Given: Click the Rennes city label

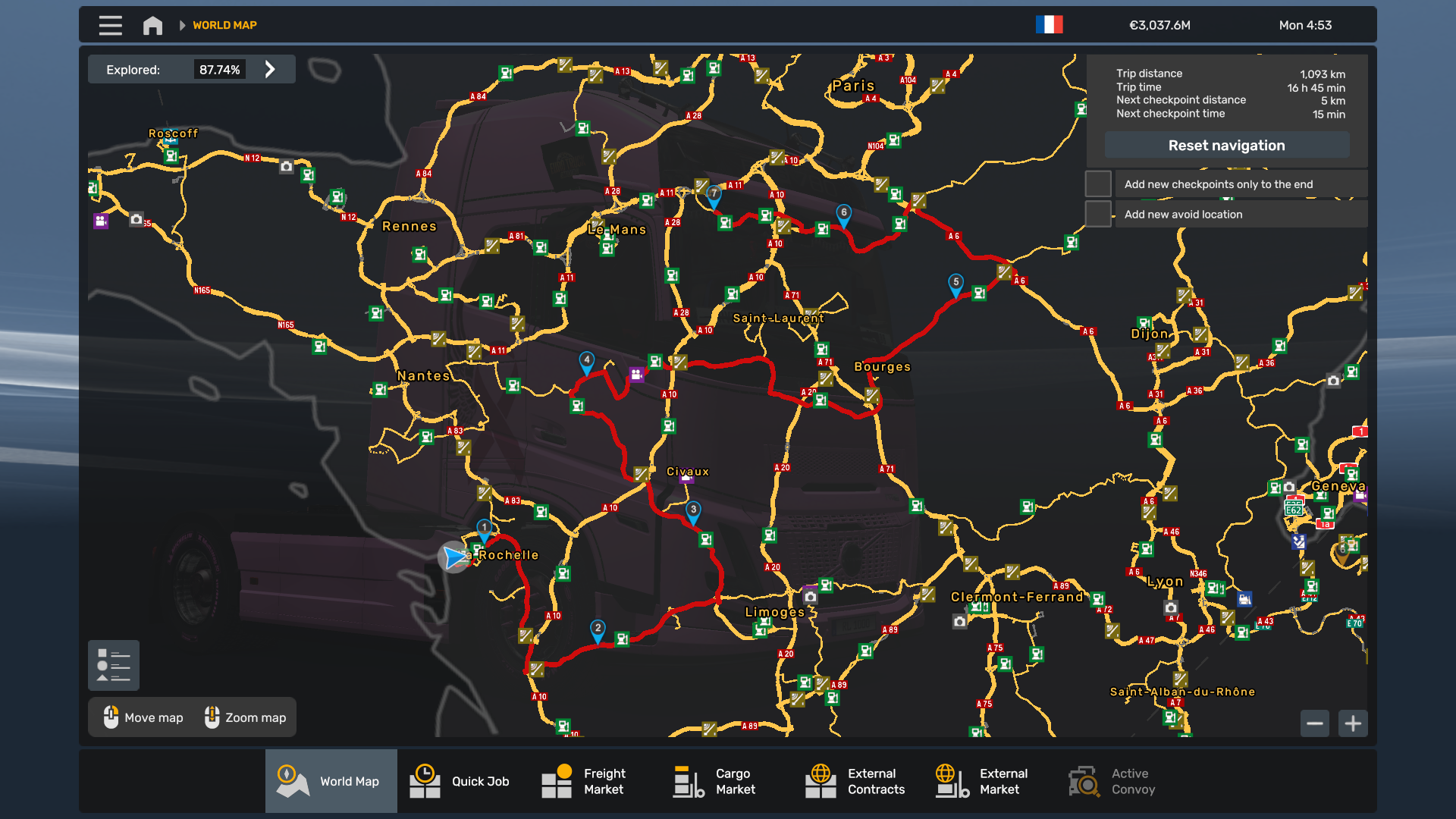Looking at the screenshot, I should (x=409, y=226).
